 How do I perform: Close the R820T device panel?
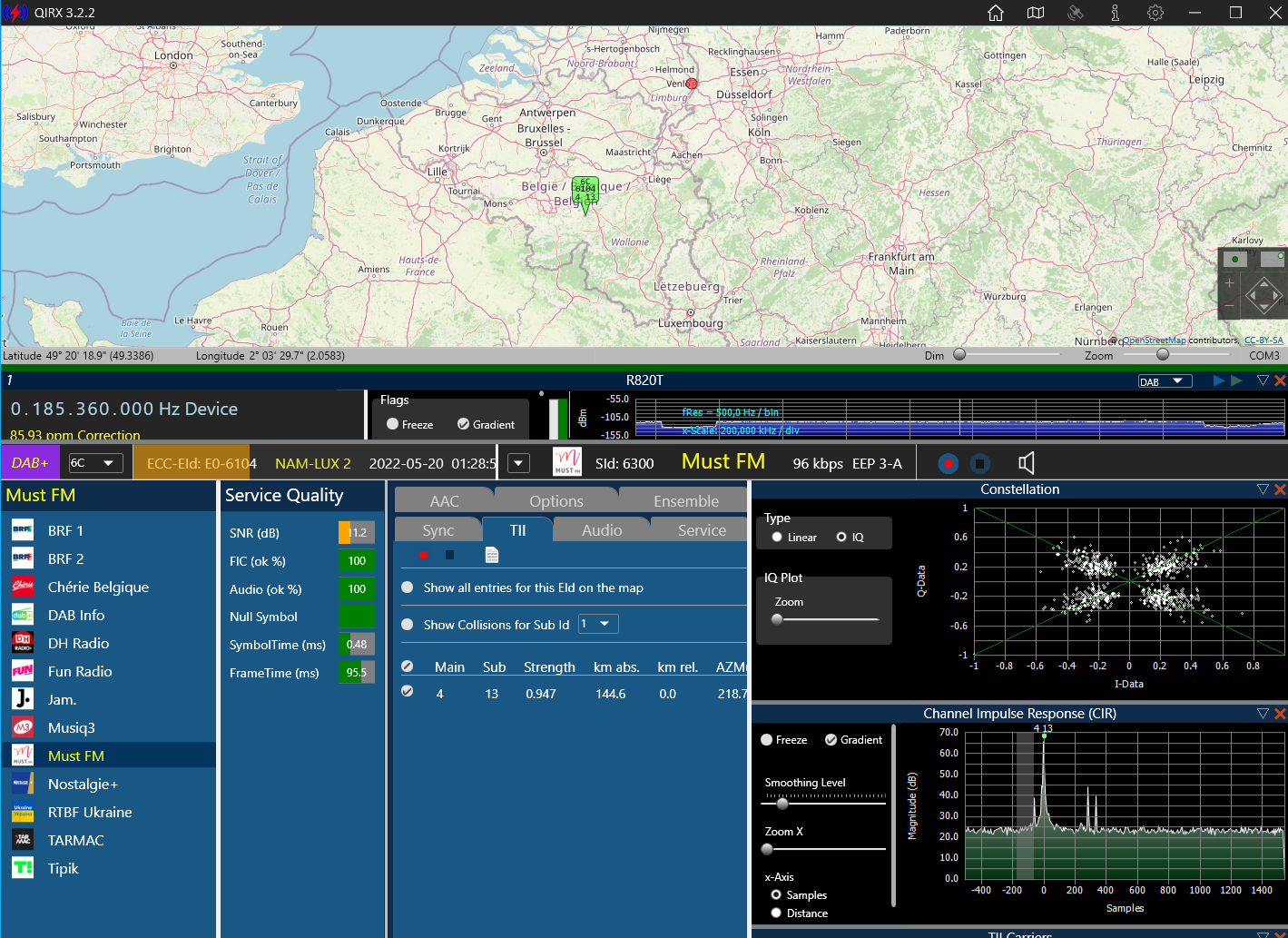(x=1280, y=380)
